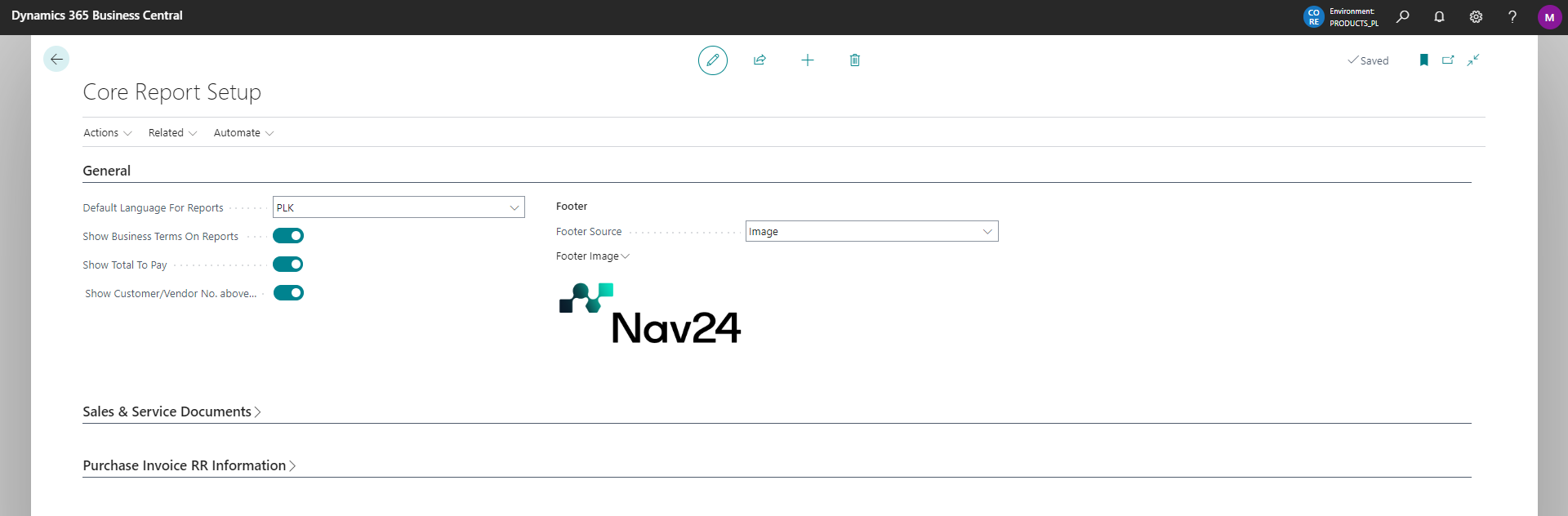Click the Footer Source field label
Screen dimensions: 1568x516
[589, 232]
